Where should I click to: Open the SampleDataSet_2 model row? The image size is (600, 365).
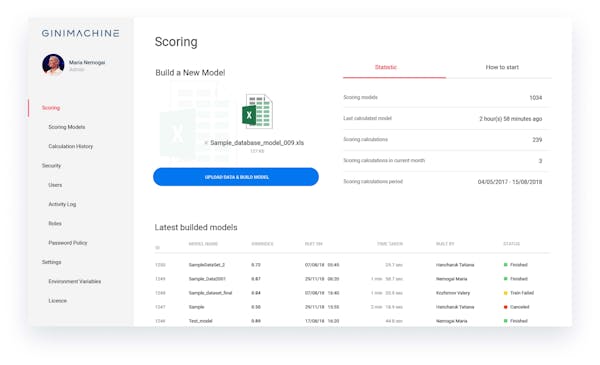coord(352,265)
